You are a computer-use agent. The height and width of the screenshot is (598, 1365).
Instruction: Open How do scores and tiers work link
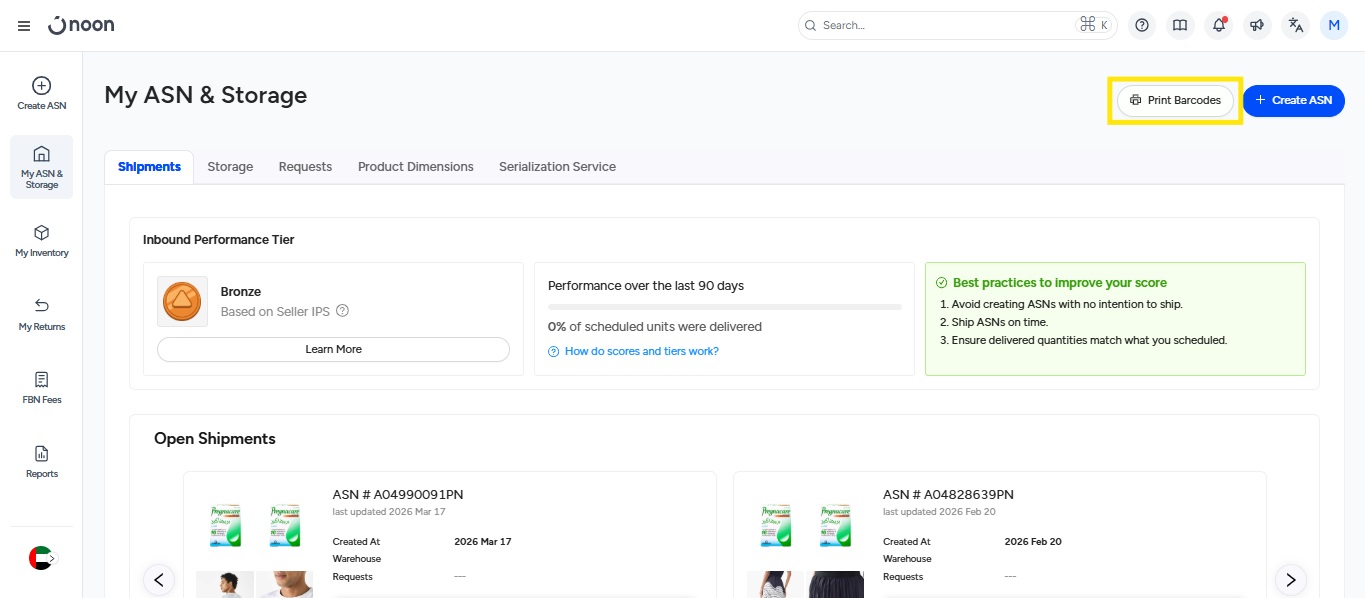pyautogui.click(x=641, y=351)
